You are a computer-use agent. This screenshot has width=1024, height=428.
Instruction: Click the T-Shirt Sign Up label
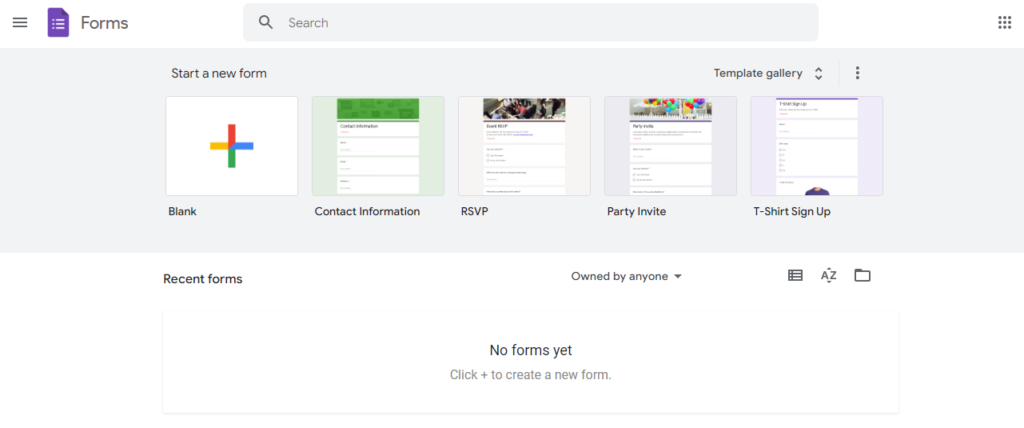point(792,212)
